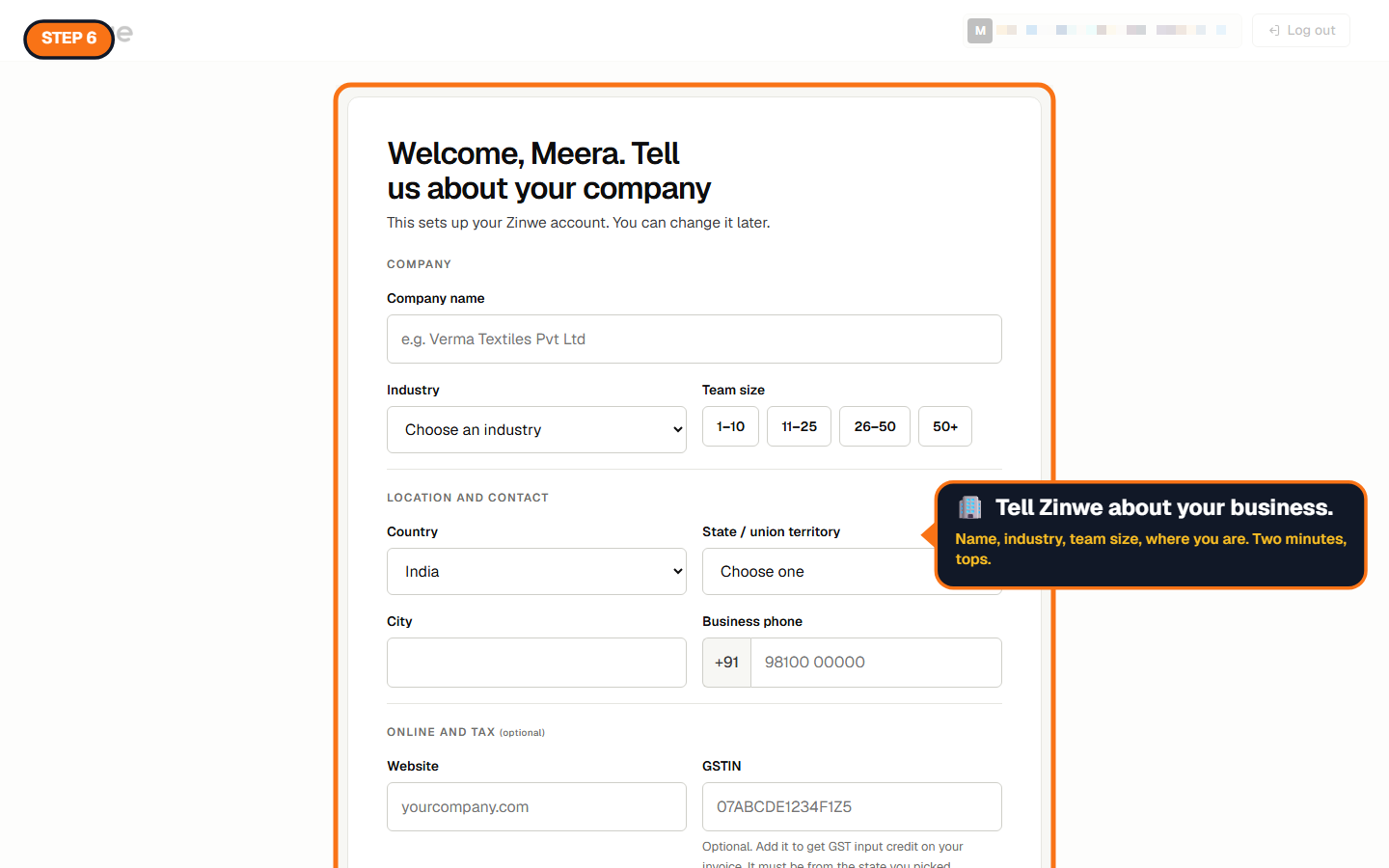This screenshot has width=1389, height=868.
Task: Click the GSTIN input field
Action: tap(852, 807)
